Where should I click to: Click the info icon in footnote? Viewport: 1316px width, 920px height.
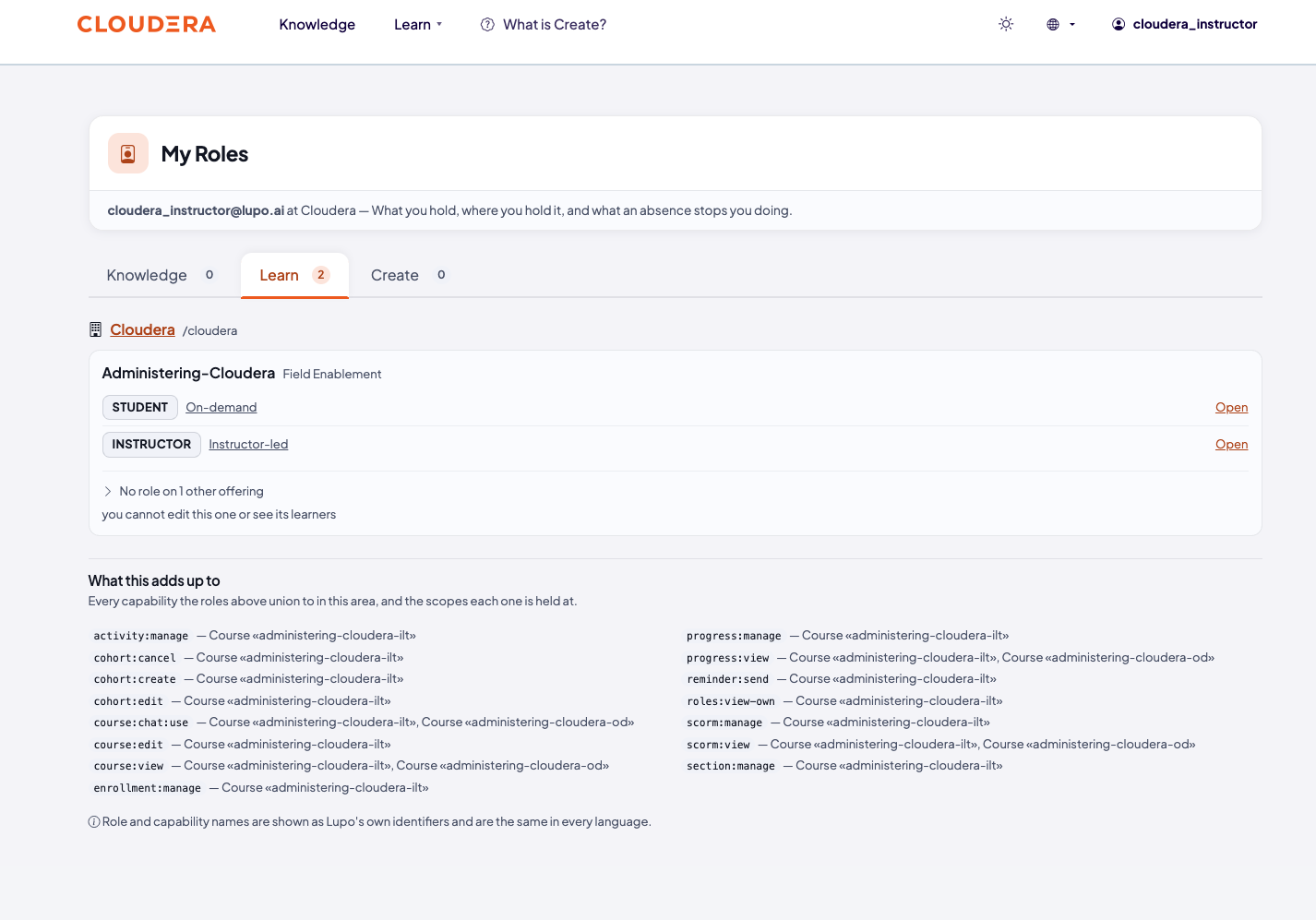pyautogui.click(x=94, y=822)
